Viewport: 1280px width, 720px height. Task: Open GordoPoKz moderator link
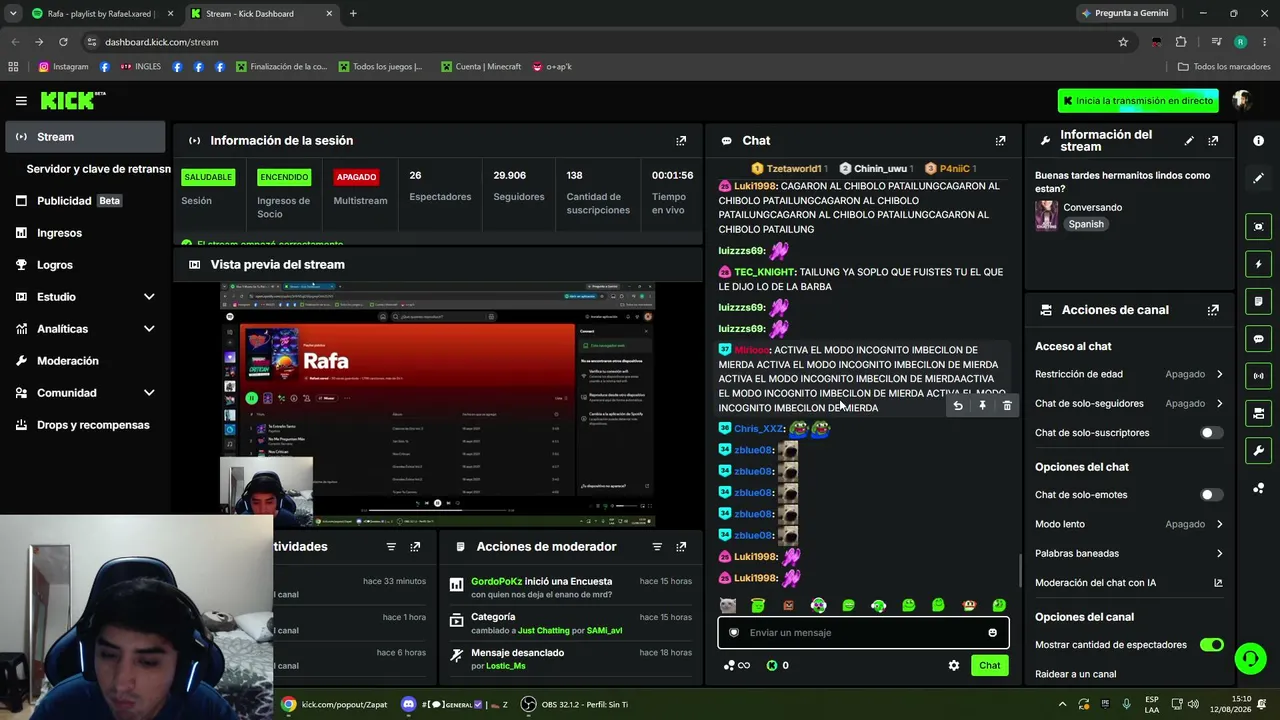497,582
